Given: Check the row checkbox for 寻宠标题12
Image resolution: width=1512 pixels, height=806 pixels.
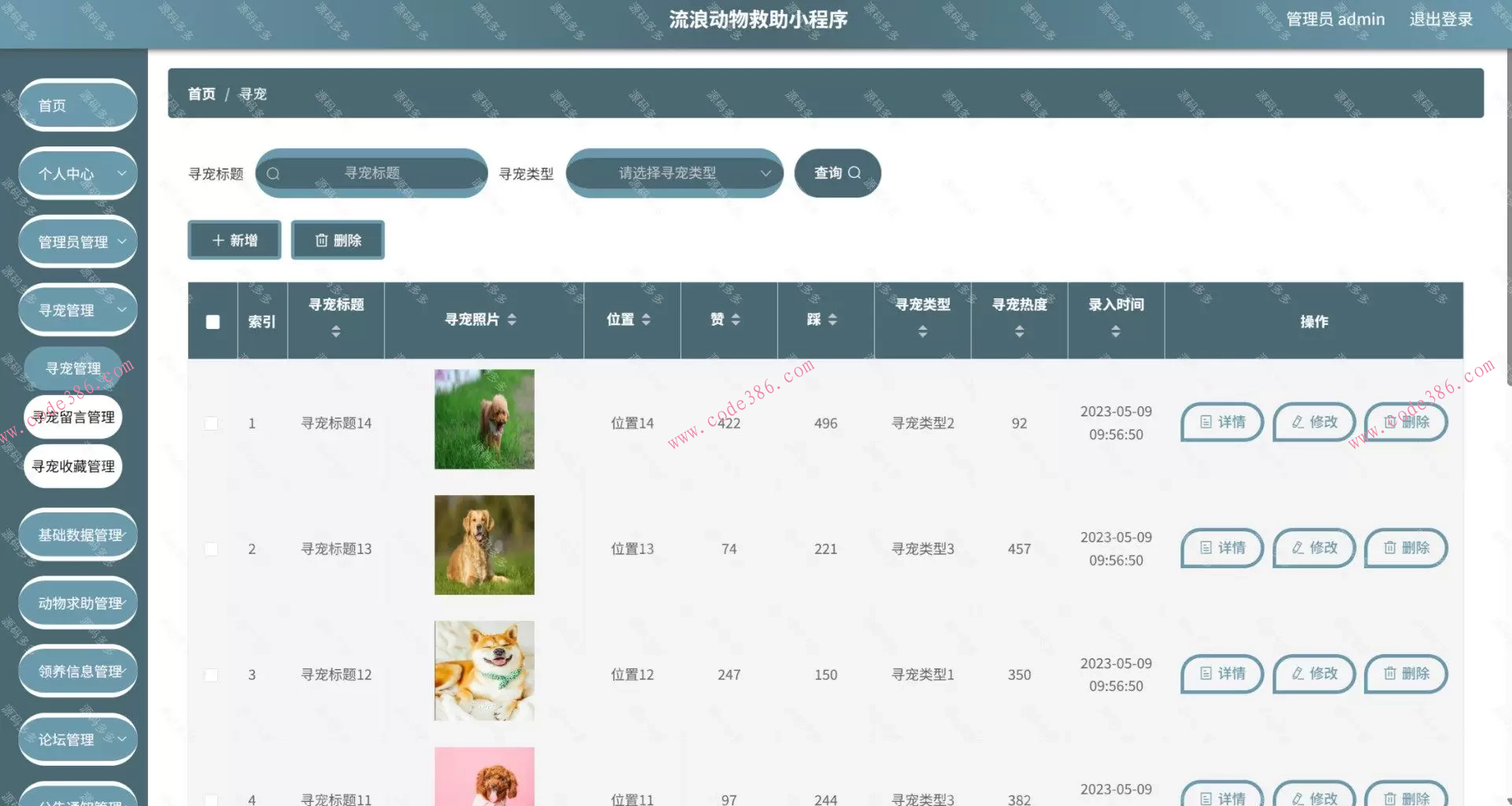Looking at the screenshot, I should click(x=211, y=675).
